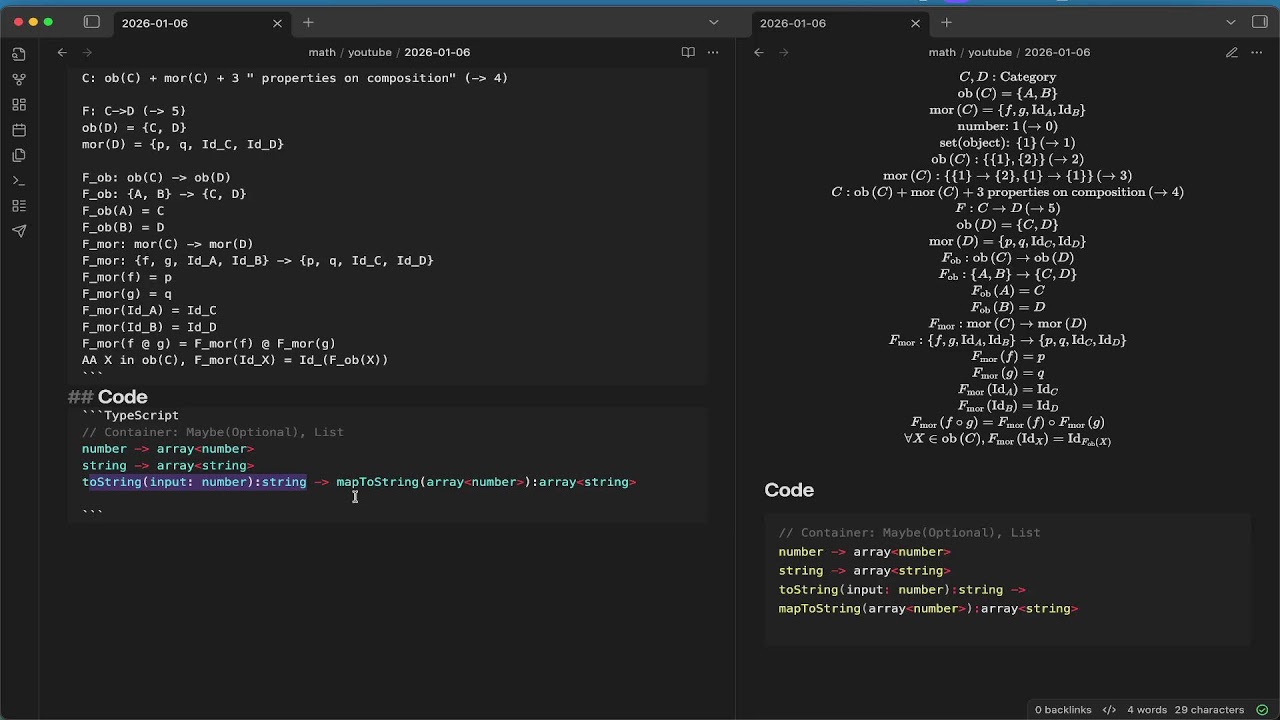Navigate back in the left pane
The image size is (1280, 720).
coord(62,52)
